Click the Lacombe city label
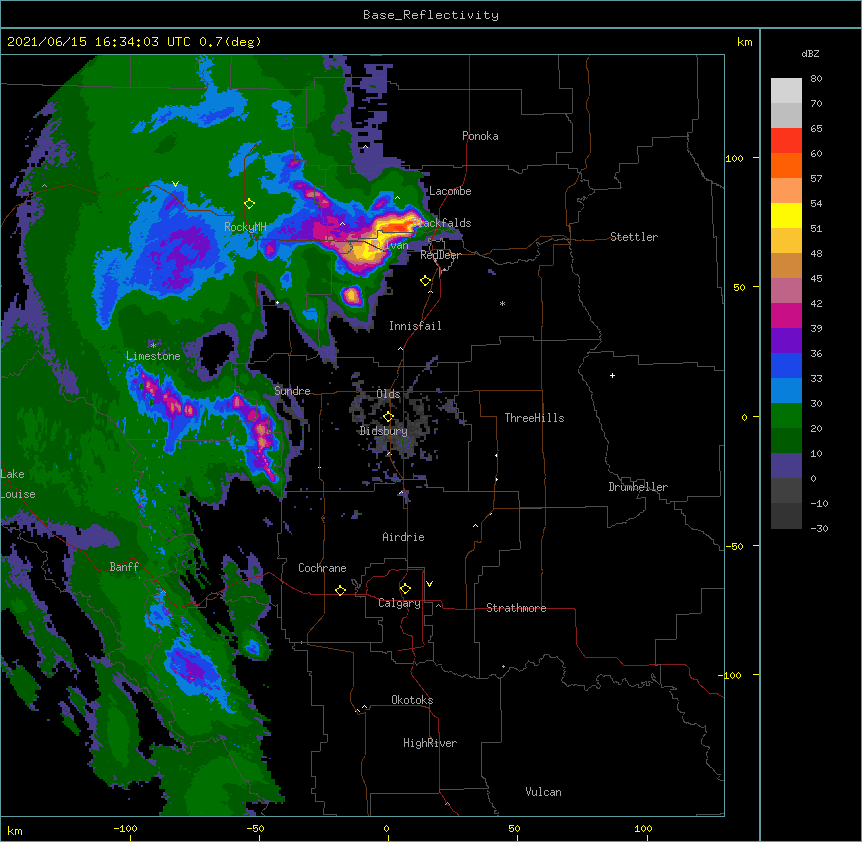The image size is (862, 842). point(450,191)
